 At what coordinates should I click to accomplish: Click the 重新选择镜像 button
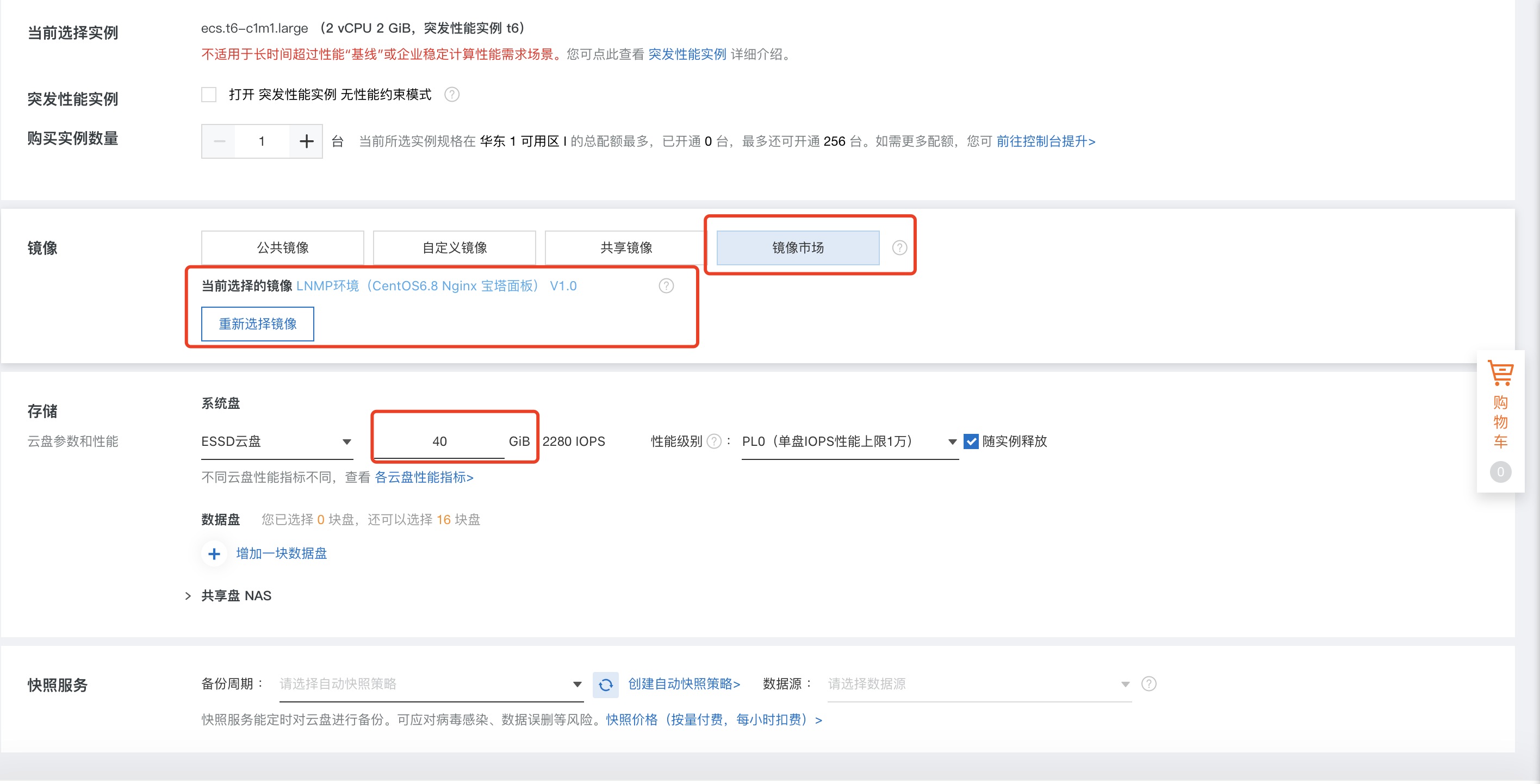[x=258, y=324]
